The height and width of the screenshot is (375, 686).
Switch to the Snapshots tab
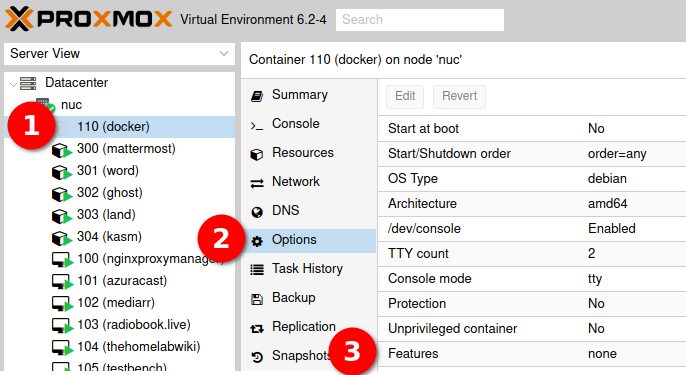(302, 355)
